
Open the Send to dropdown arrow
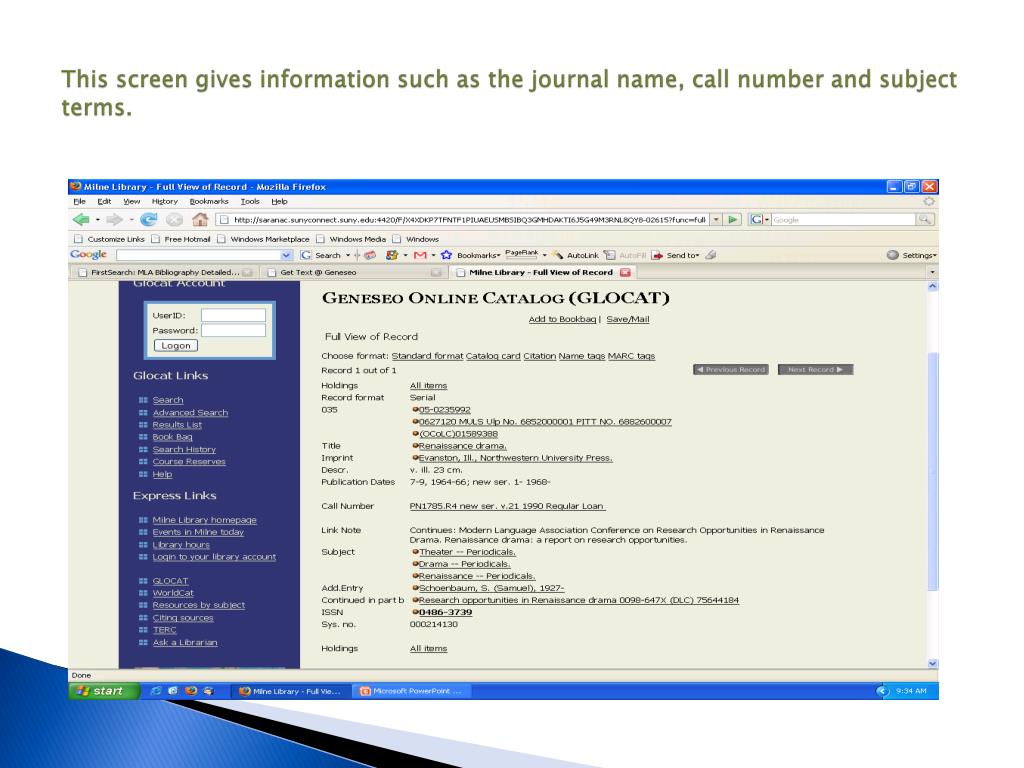[697, 255]
